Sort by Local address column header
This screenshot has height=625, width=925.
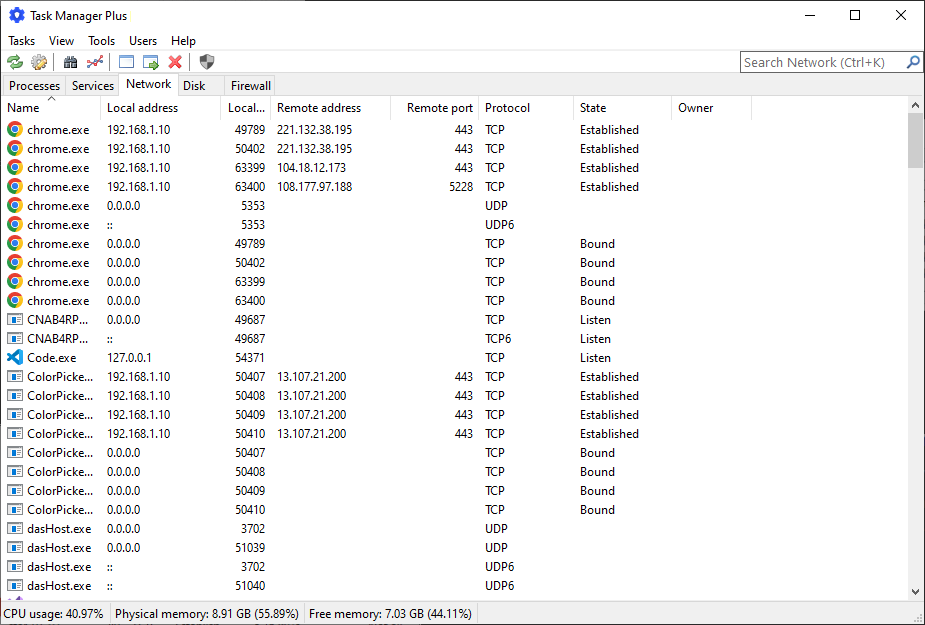click(160, 107)
